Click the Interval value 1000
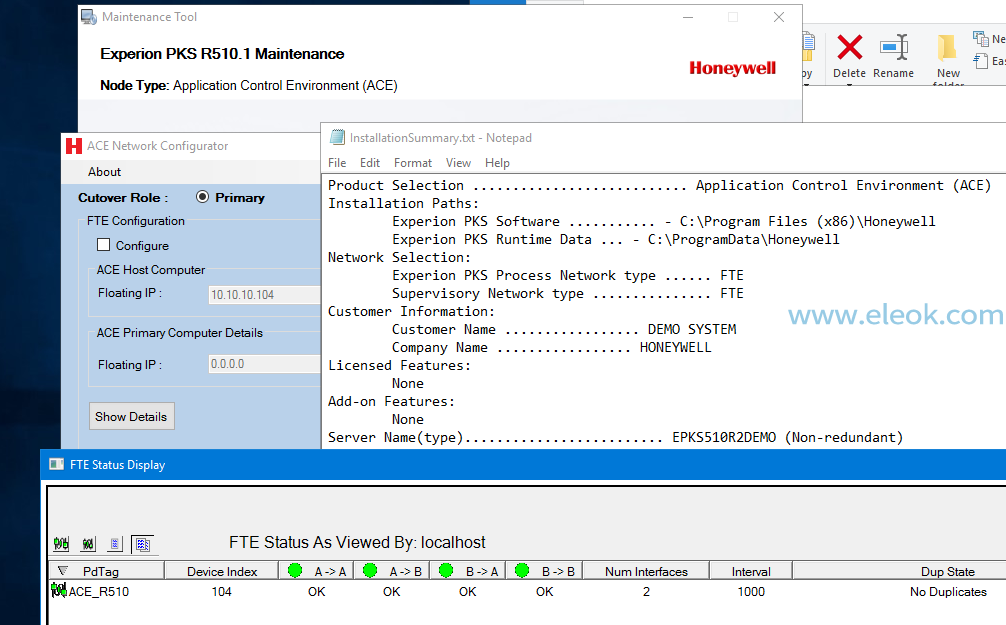The image size is (1006, 625). (x=751, y=592)
